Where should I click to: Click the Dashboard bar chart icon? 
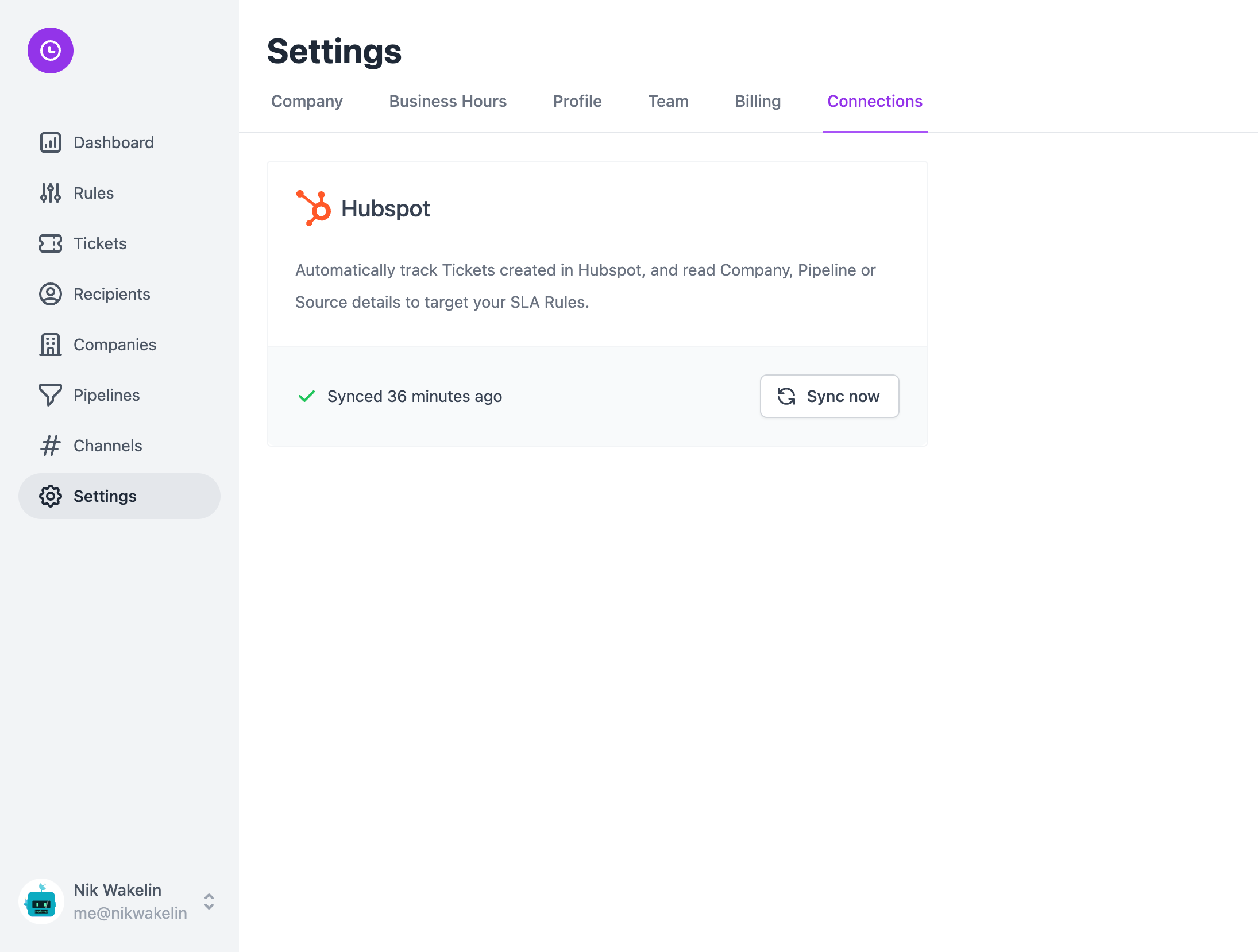tap(51, 142)
